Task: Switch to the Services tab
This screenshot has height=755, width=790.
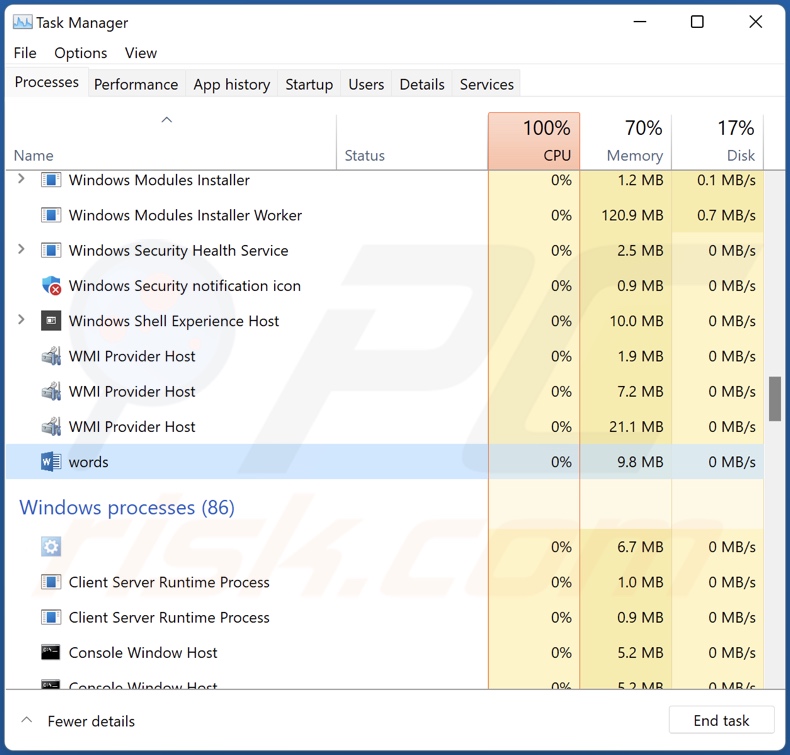Action: (x=487, y=84)
